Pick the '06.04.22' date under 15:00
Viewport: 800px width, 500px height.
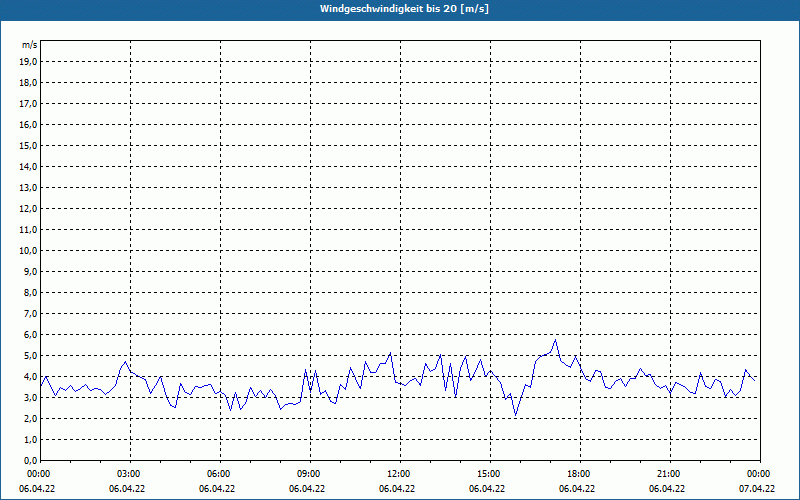click(x=487, y=488)
